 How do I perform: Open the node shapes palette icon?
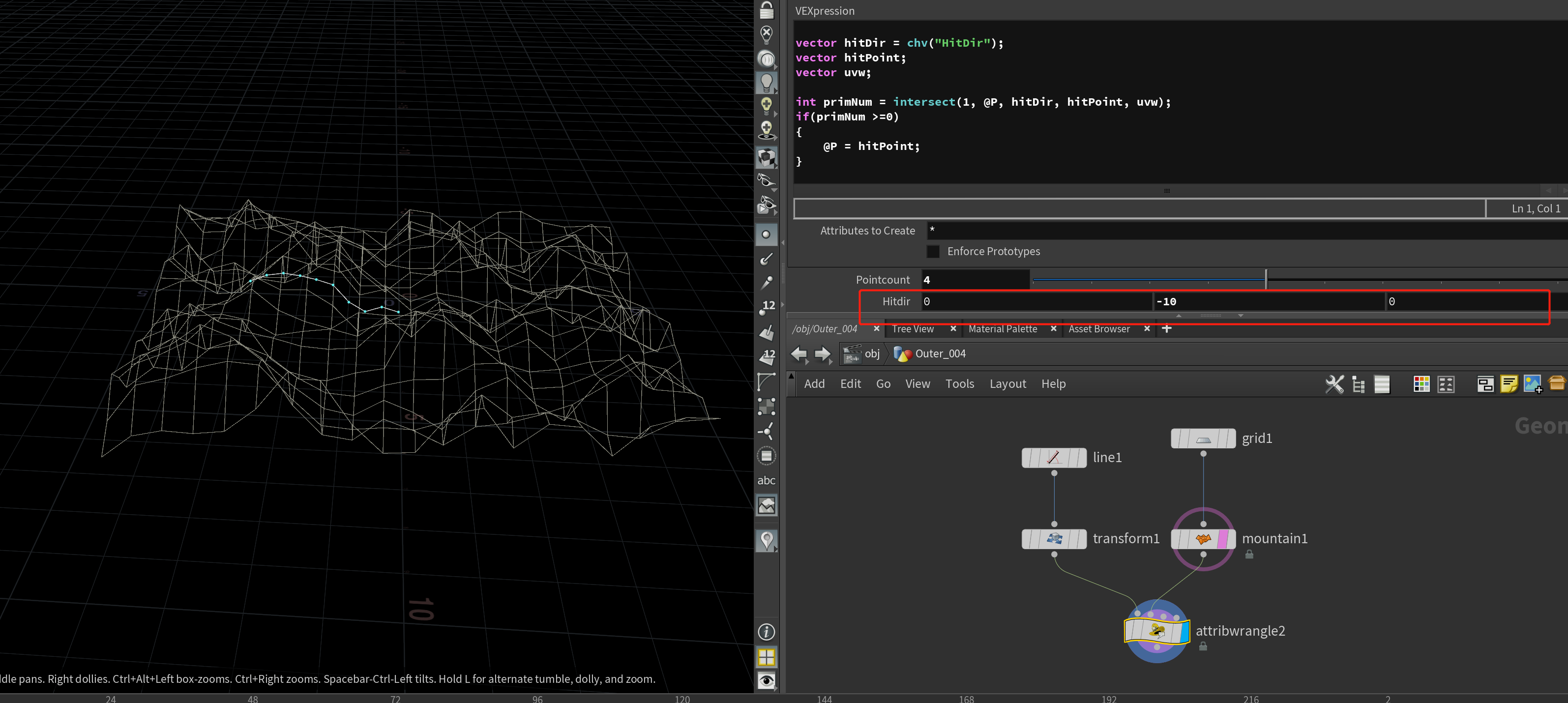1446,384
